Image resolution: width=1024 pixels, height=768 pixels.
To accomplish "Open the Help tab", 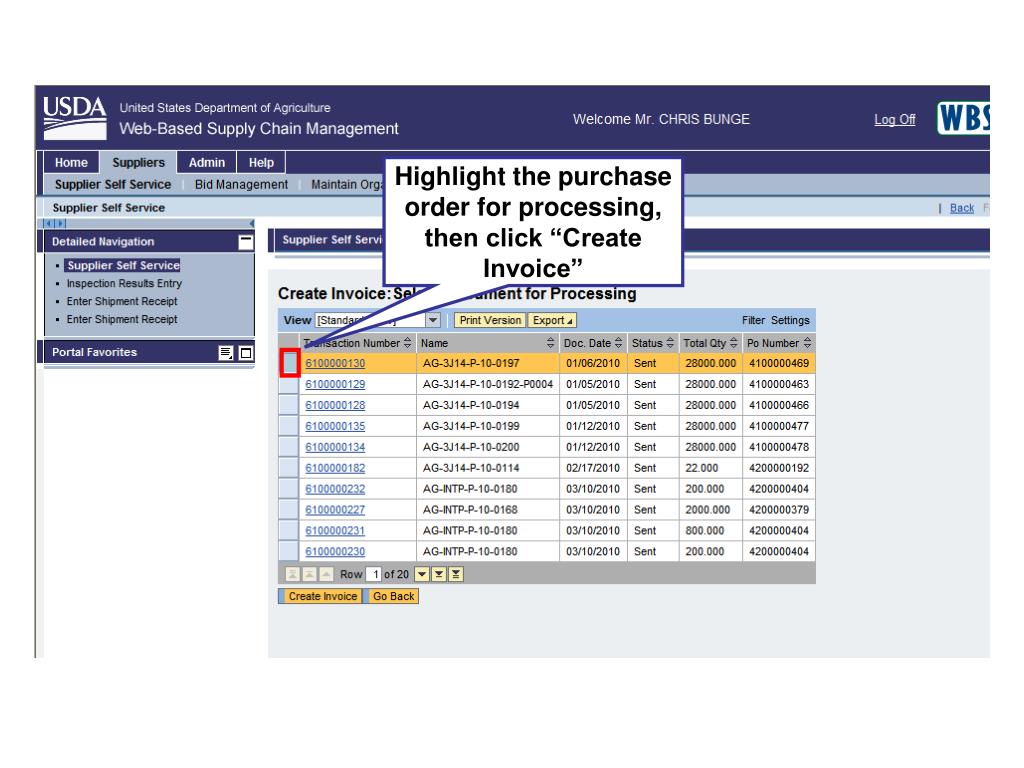I will tap(261, 163).
